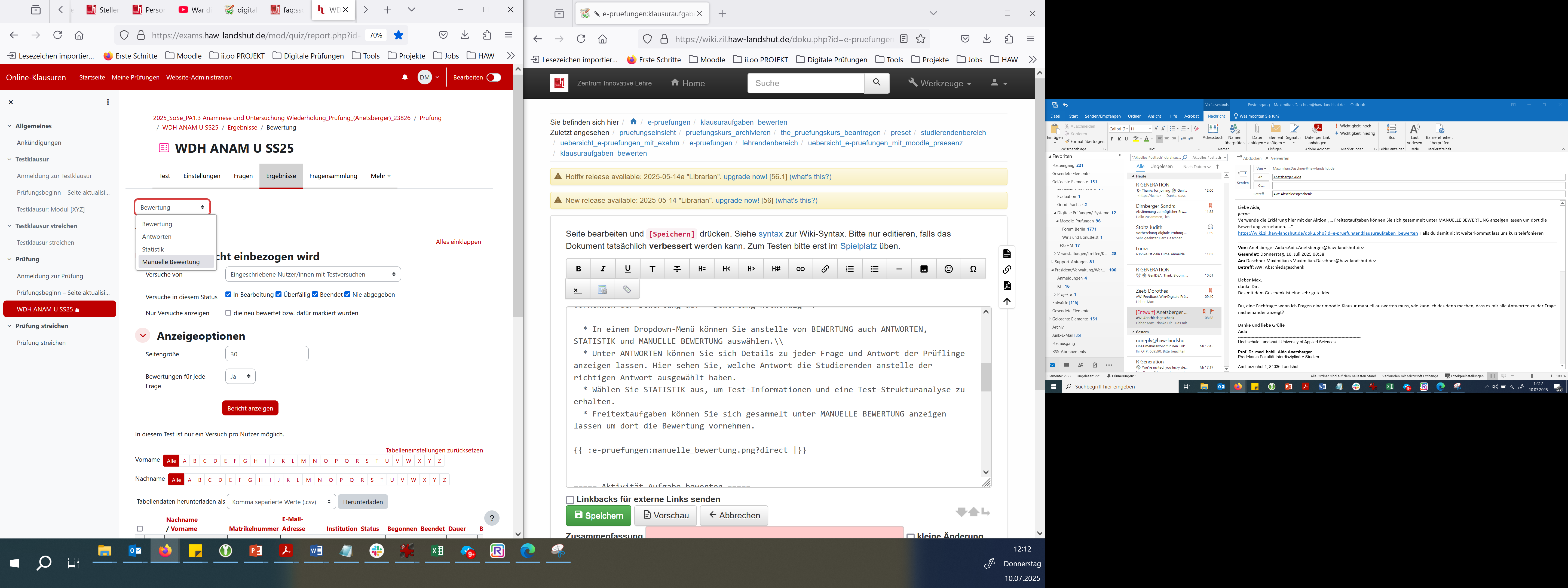Open the Ansicht tab in the Outlook ribbon

point(1154,116)
